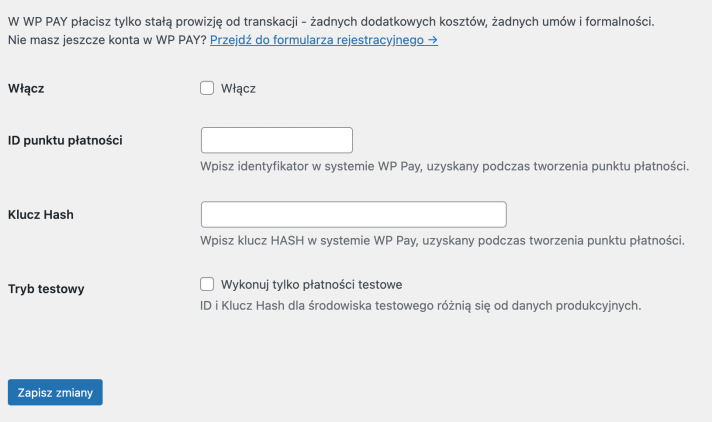Viewport: 712px width, 422px height.
Task: Save settings with Zapisz zmiany button
Action: tap(55, 393)
